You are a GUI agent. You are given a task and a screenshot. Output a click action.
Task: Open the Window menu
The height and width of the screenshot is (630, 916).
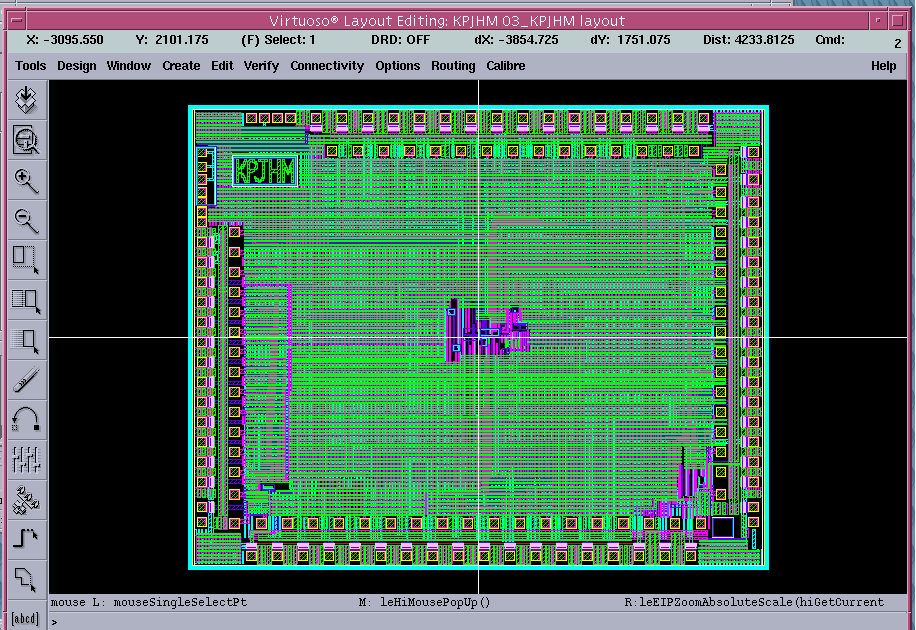[x=129, y=66]
